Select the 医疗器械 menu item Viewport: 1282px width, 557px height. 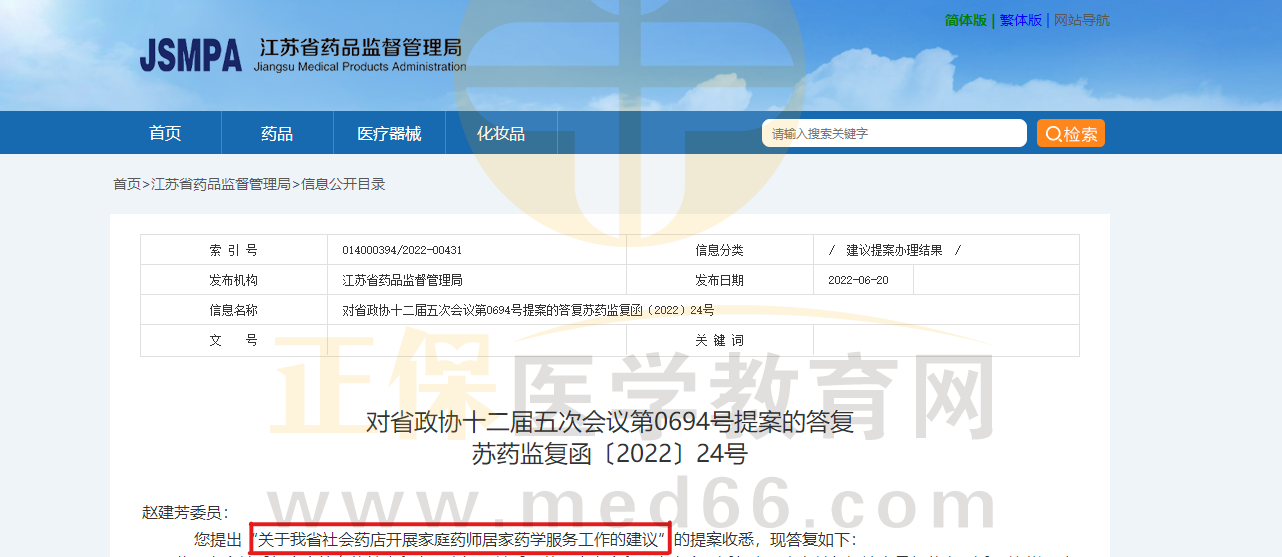[389, 134]
